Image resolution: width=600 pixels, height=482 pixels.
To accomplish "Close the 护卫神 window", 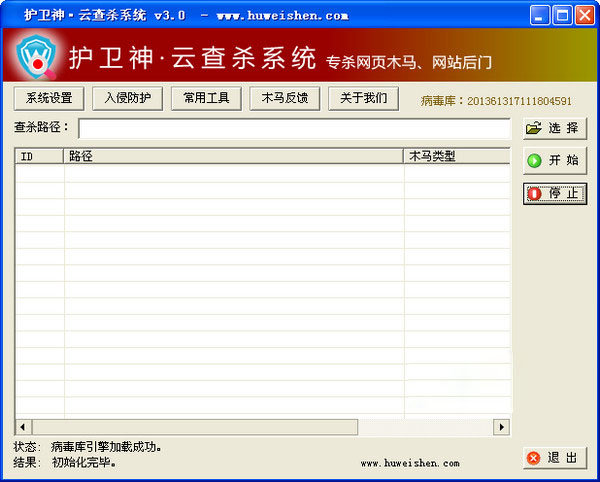I will pyautogui.click(x=585, y=16).
